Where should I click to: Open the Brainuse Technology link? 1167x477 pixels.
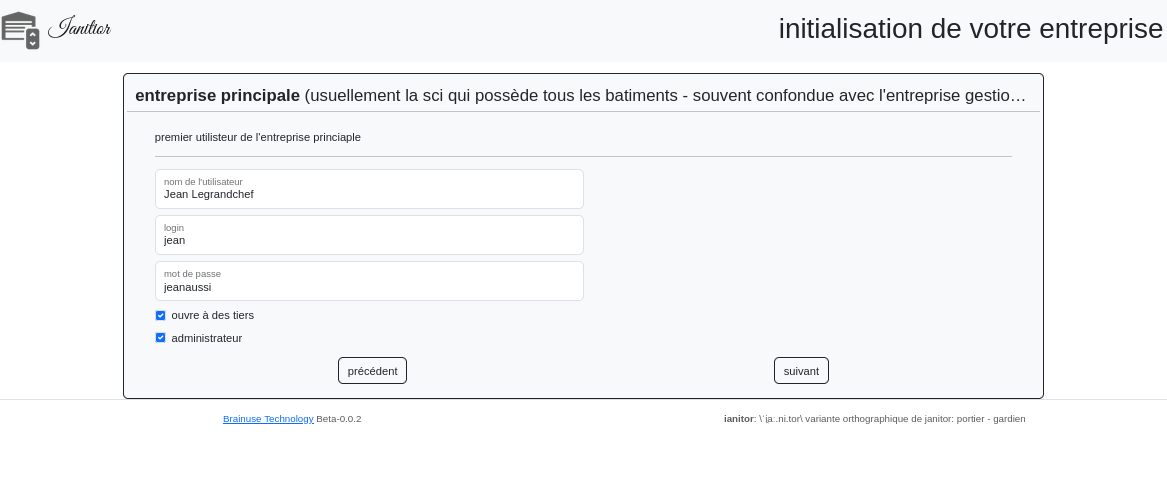[268, 419]
